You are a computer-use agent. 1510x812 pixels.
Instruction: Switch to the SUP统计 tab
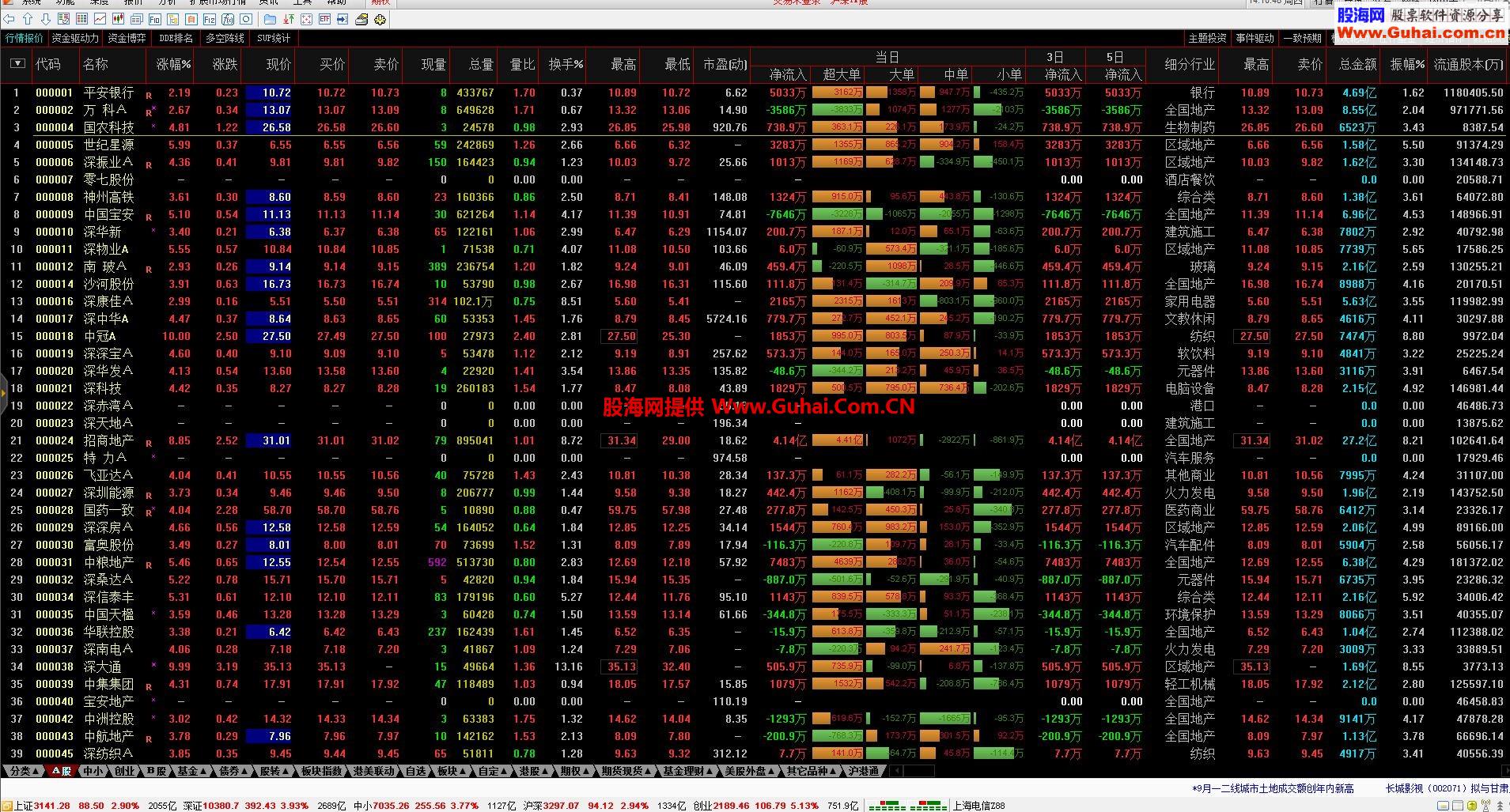coord(274,38)
